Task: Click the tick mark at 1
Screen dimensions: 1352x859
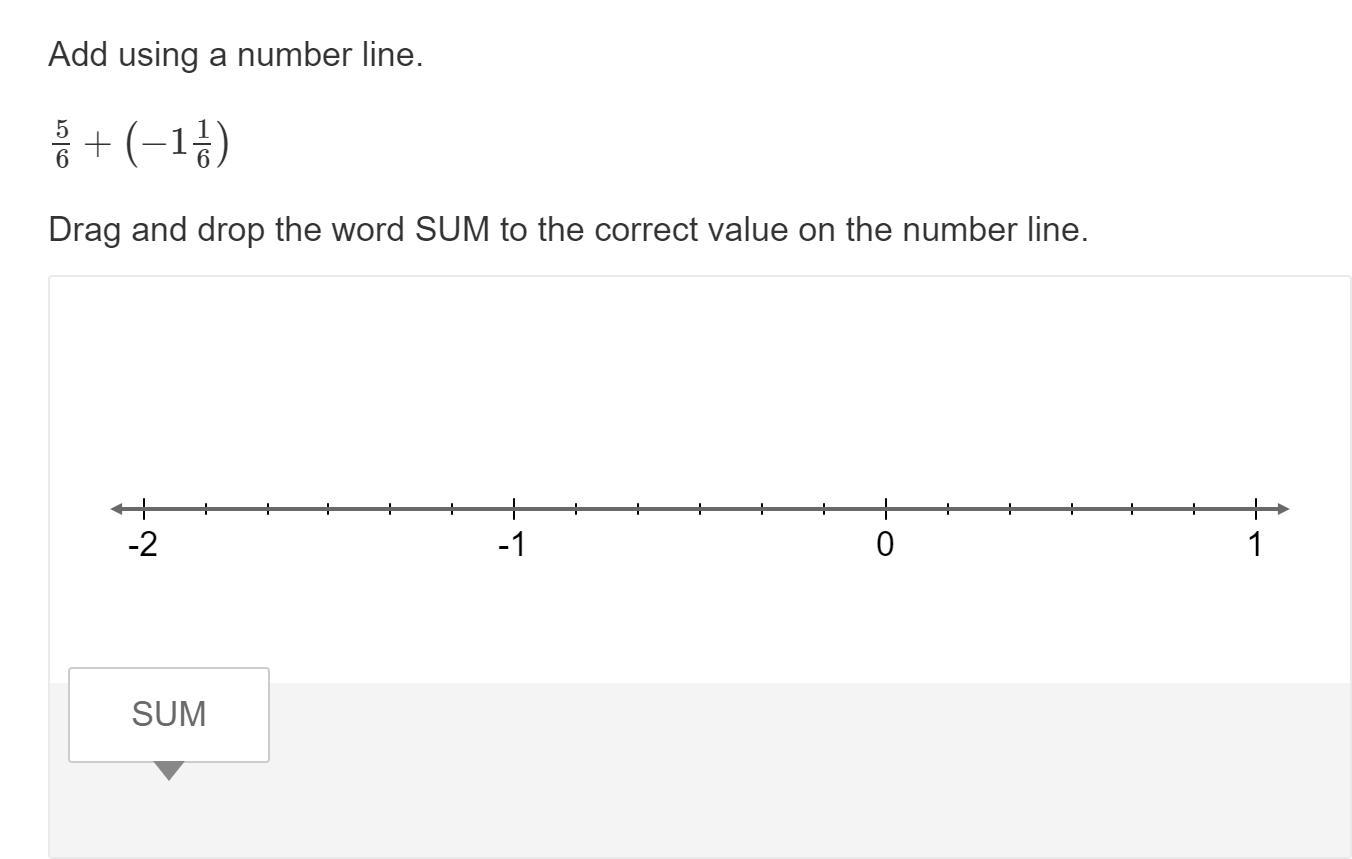Action: (x=1256, y=509)
